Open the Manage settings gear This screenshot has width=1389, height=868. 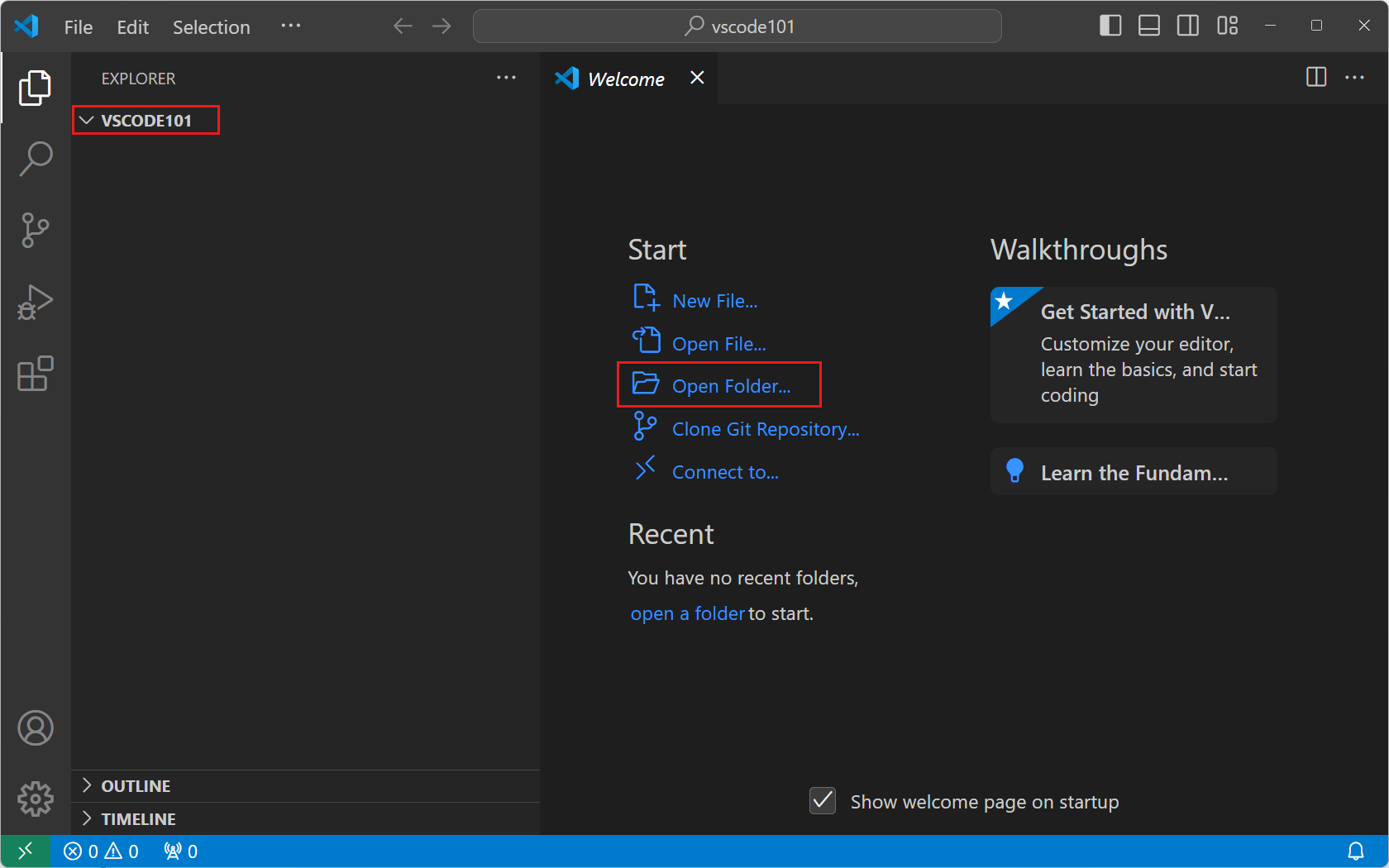(x=35, y=799)
